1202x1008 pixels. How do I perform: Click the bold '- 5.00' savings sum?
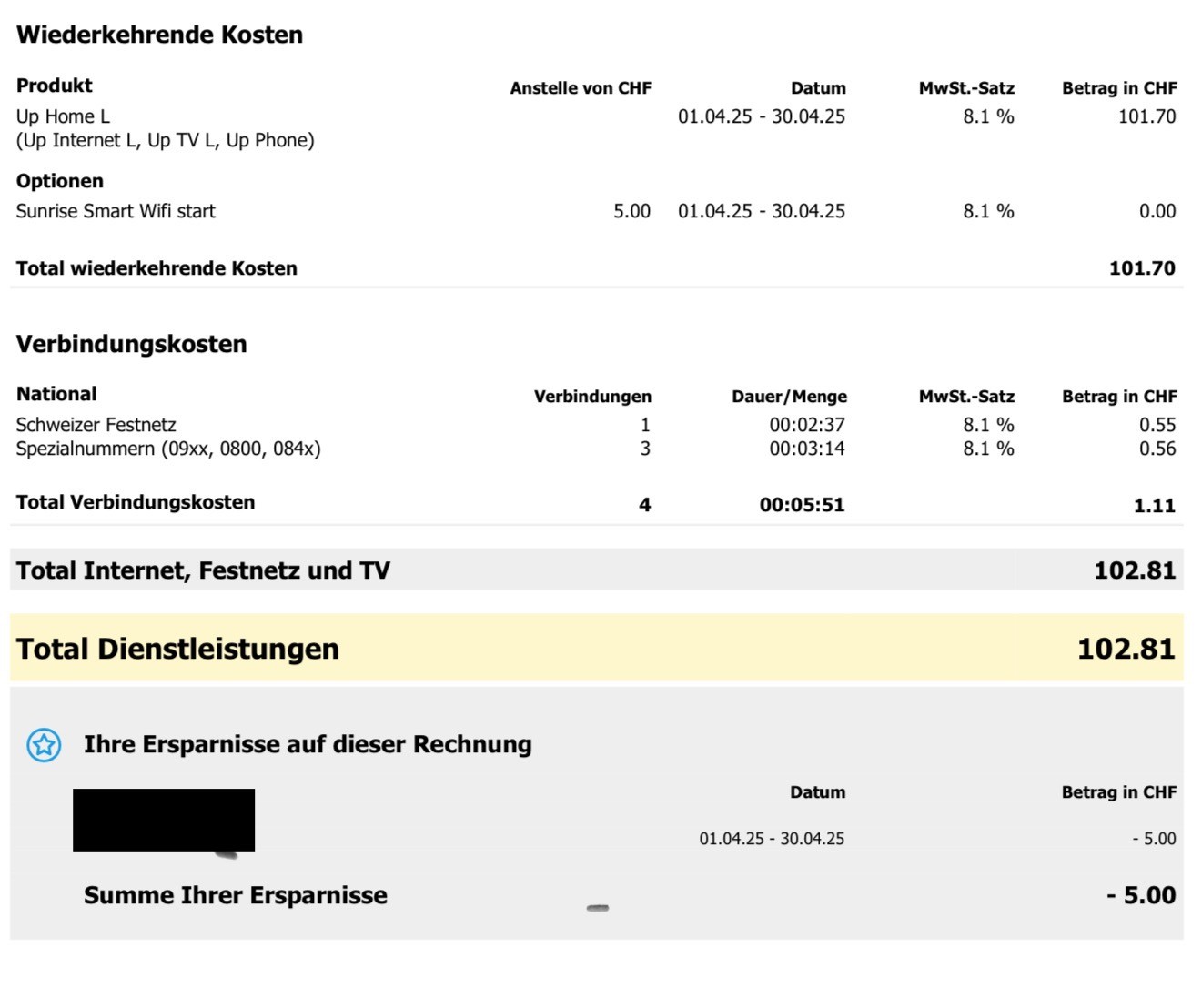pyautogui.click(x=1141, y=895)
